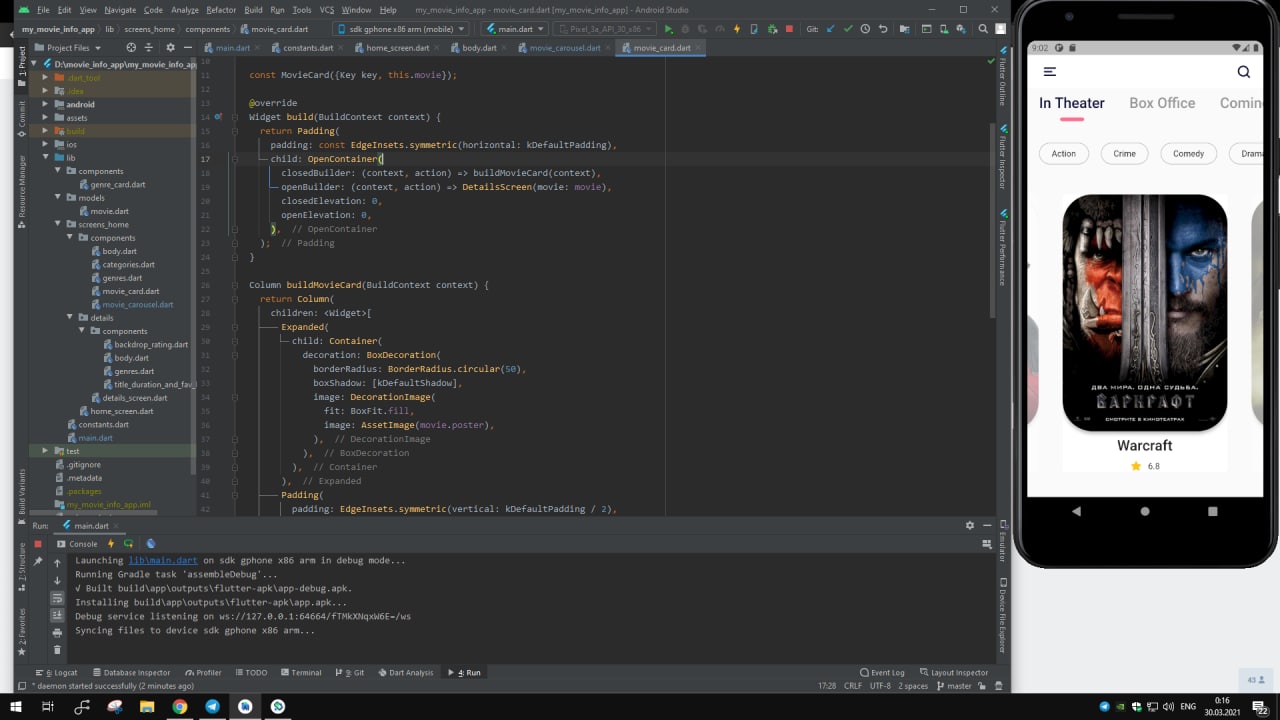Collapse all in the Project panel toolbar
This screenshot has height=720, width=1280.
pos(151,47)
